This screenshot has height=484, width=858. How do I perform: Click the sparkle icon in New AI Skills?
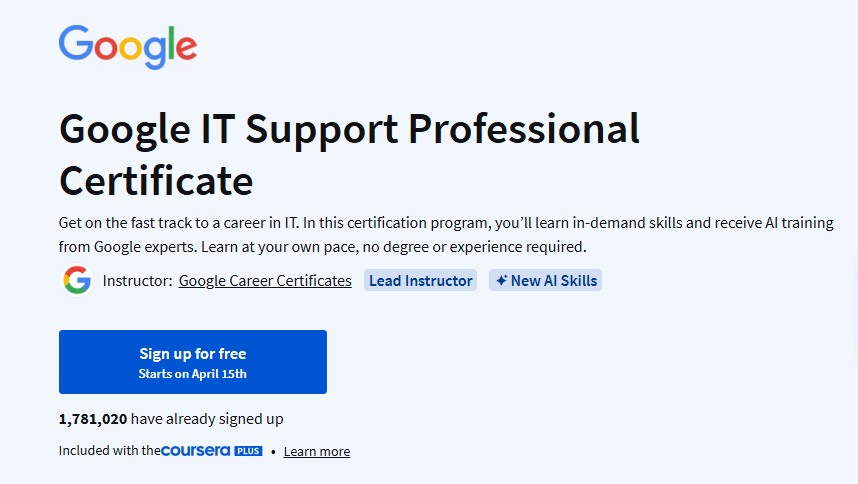tap(501, 281)
